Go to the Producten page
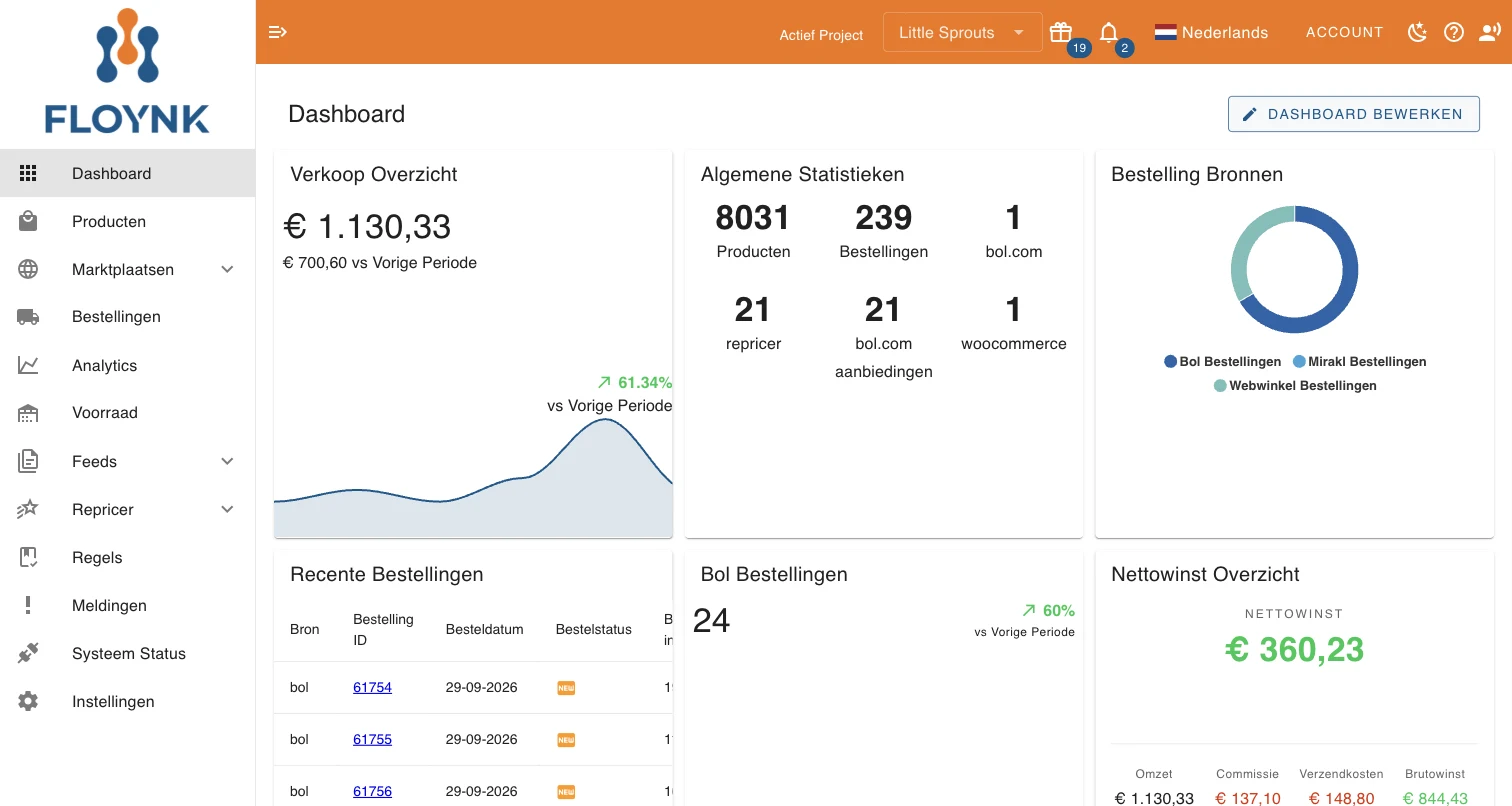Image resolution: width=1512 pixels, height=806 pixels. pos(128,221)
